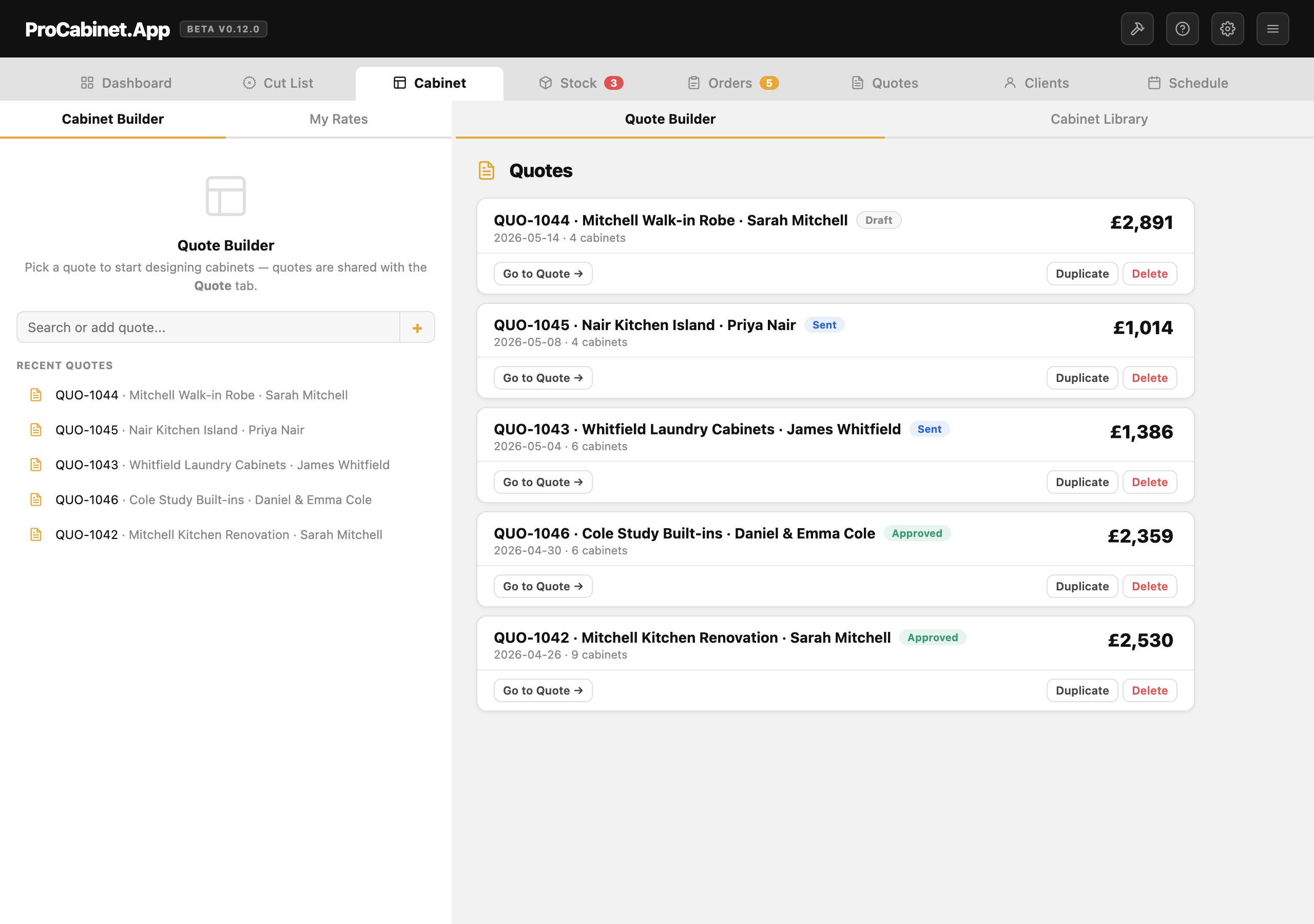This screenshot has height=924, width=1314.
Task: Open the hammer tools icon in header
Action: coord(1137,29)
